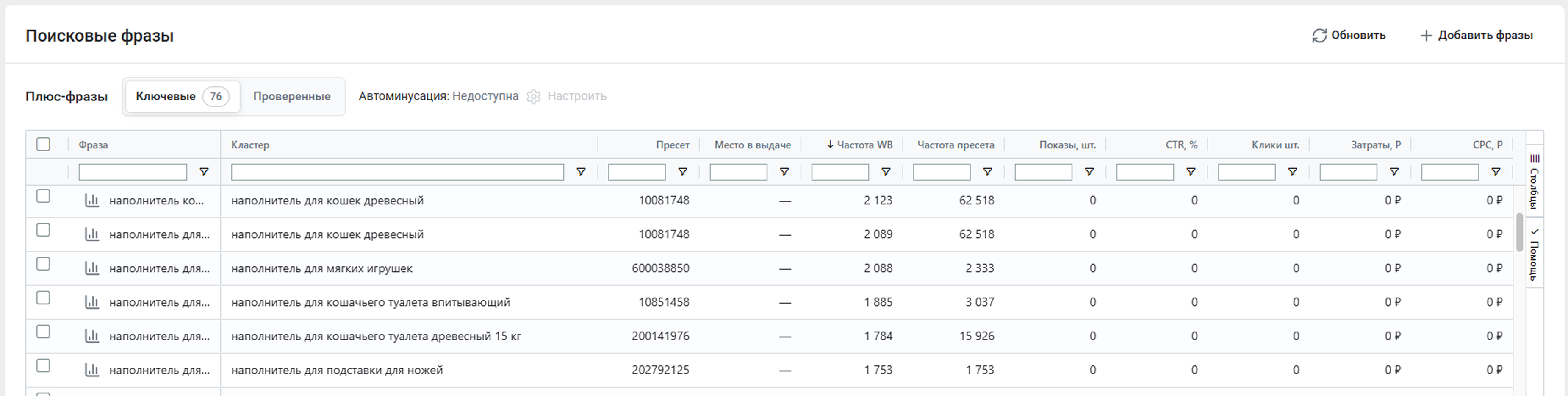Viewport: 1568px width, 396px height.
Task: Open chart icon for подставки для ножей row
Action: click(x=92, y=370)
